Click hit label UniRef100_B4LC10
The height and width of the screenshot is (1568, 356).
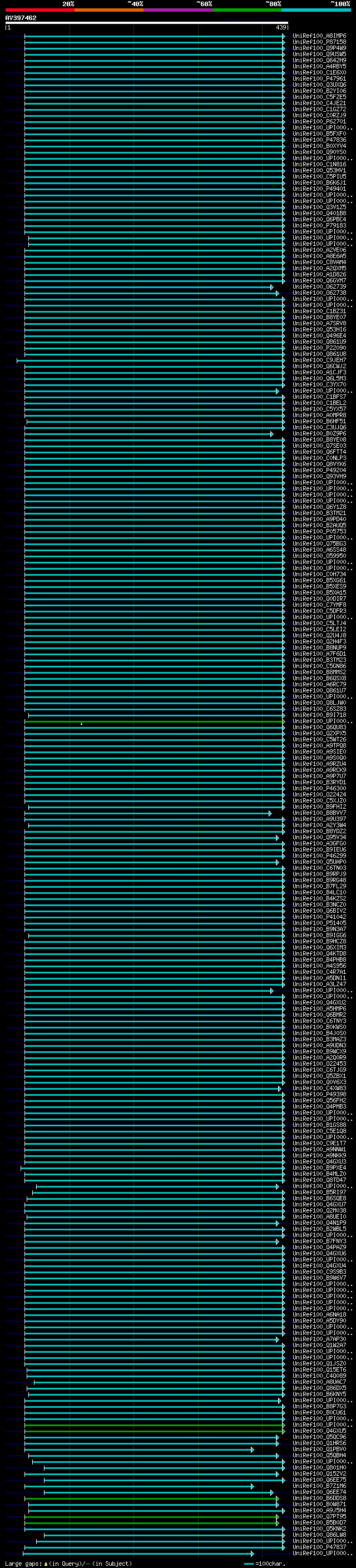click(x=319, y=892)
